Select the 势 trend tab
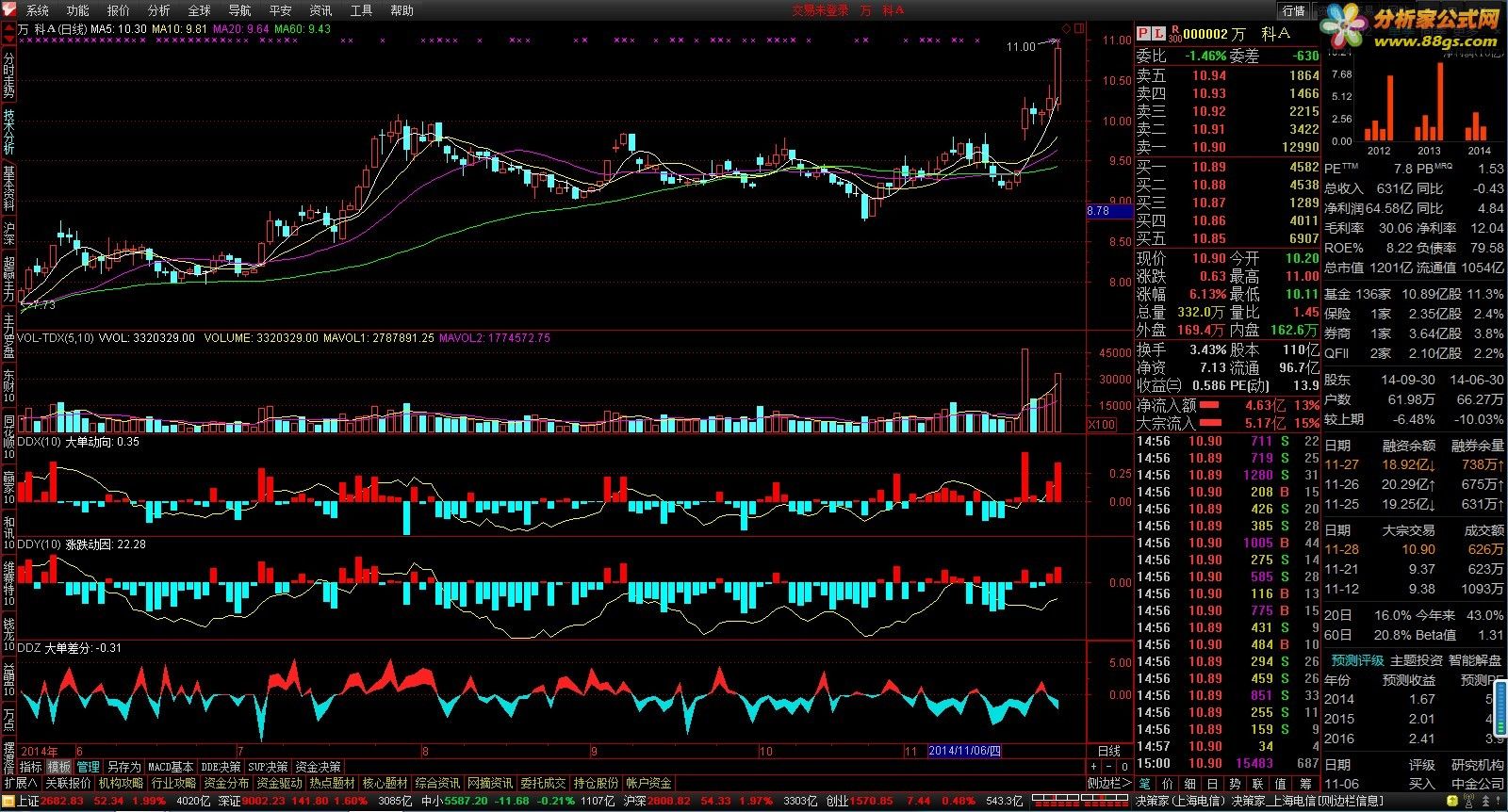The height and width of the screenshot is (812, 1508). 1235,784
